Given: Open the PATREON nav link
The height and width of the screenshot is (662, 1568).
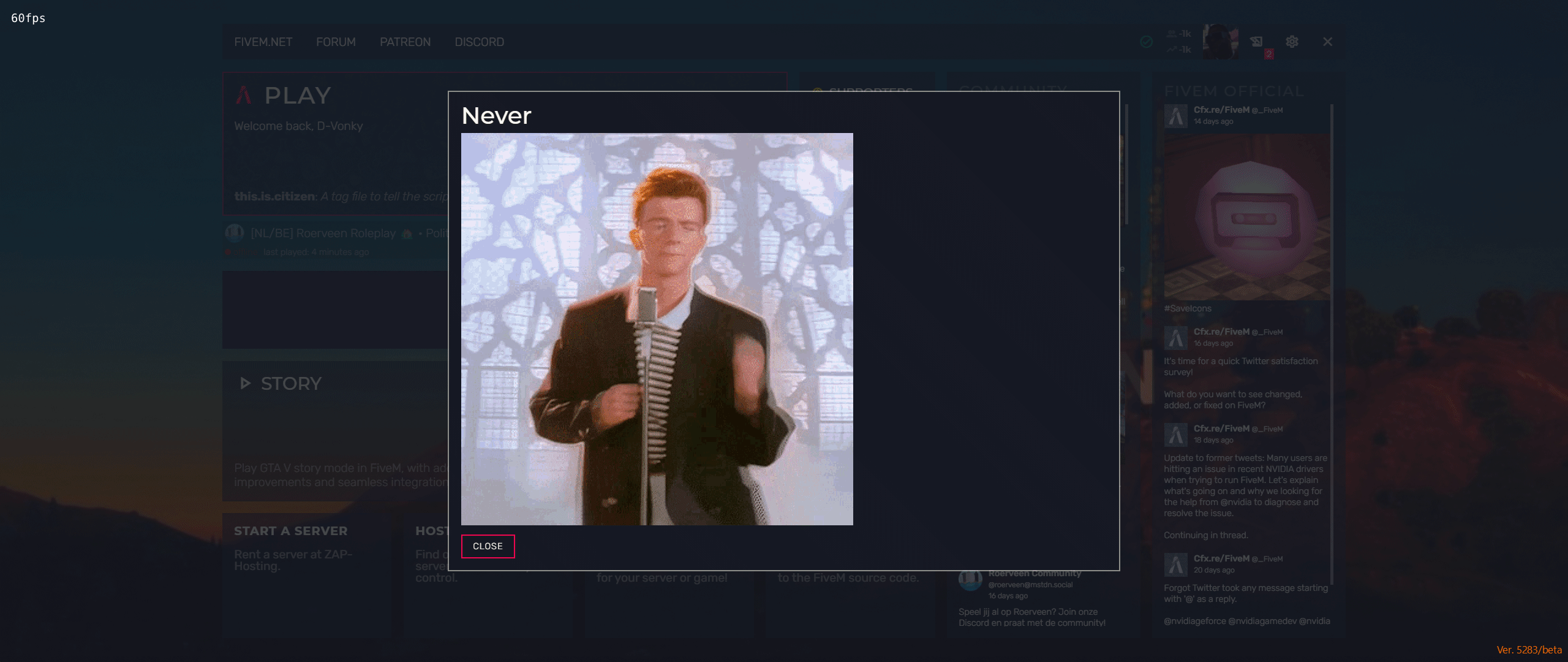Looking at the screenshot, I should [x=405, y=42].
